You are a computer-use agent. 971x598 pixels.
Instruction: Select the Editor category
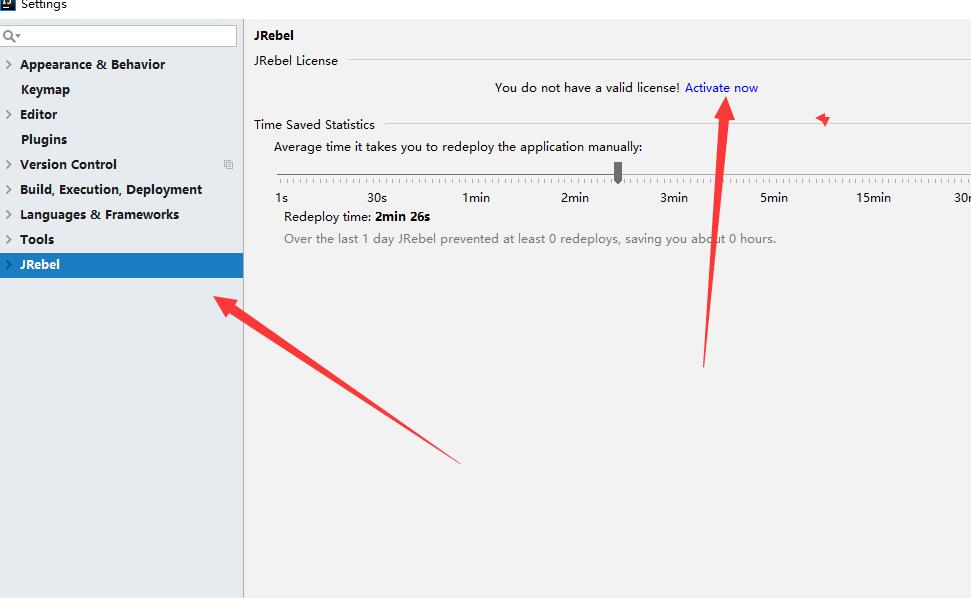(38, 115)
